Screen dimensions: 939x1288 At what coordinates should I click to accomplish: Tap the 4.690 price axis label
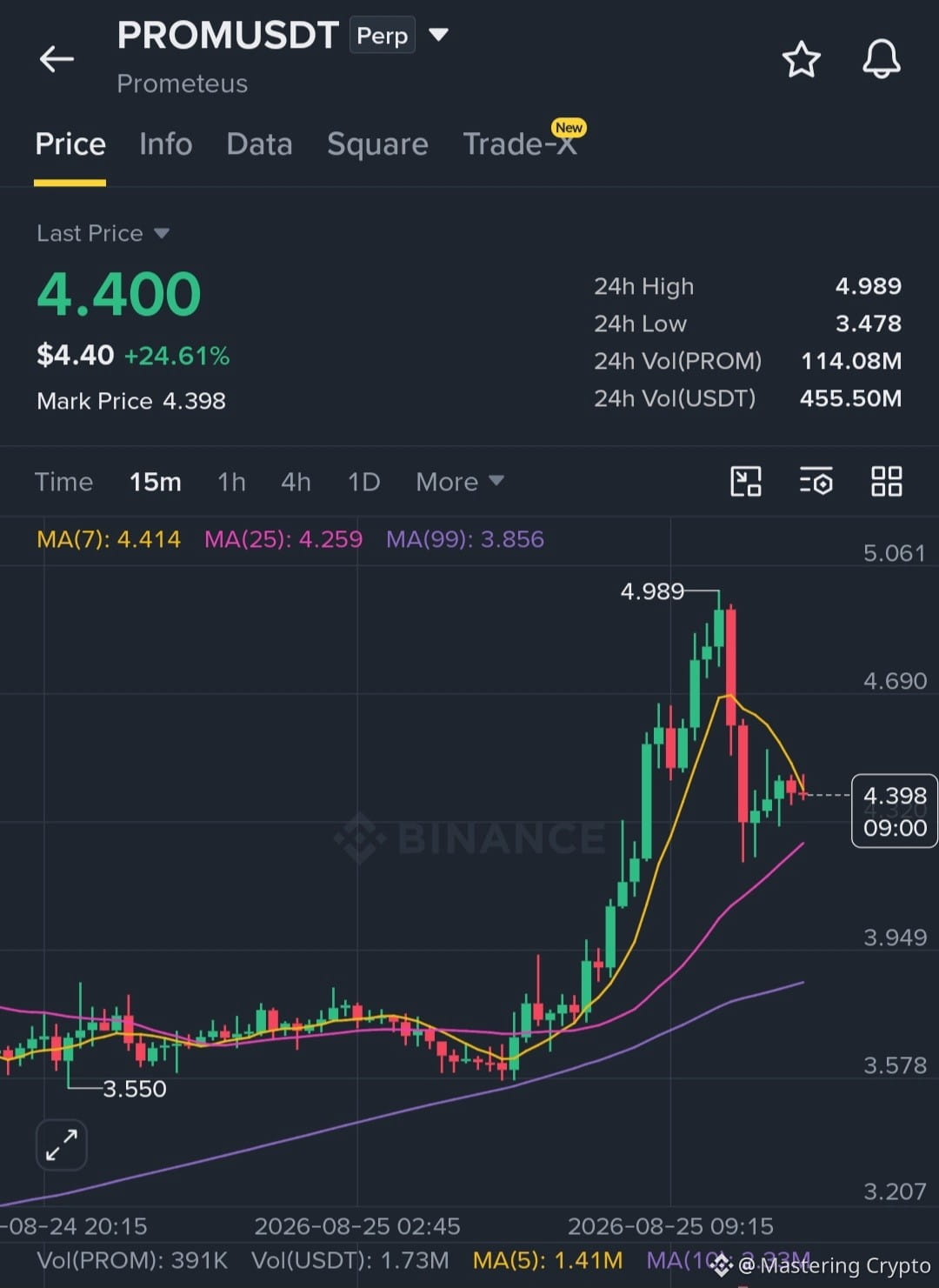[895, 681]
